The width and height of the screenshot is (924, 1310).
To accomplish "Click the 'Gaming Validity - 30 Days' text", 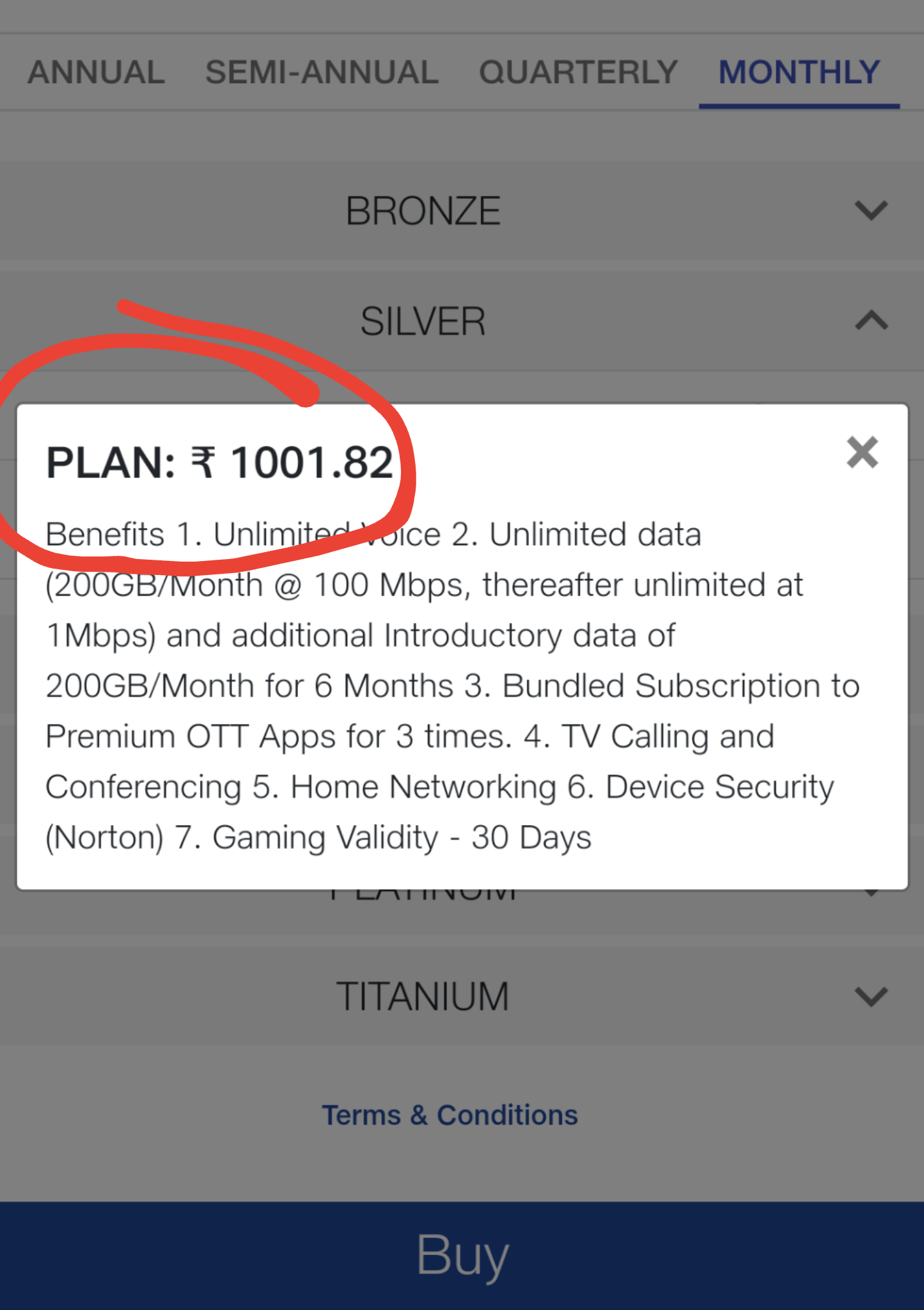I will (x=402, y=837).
